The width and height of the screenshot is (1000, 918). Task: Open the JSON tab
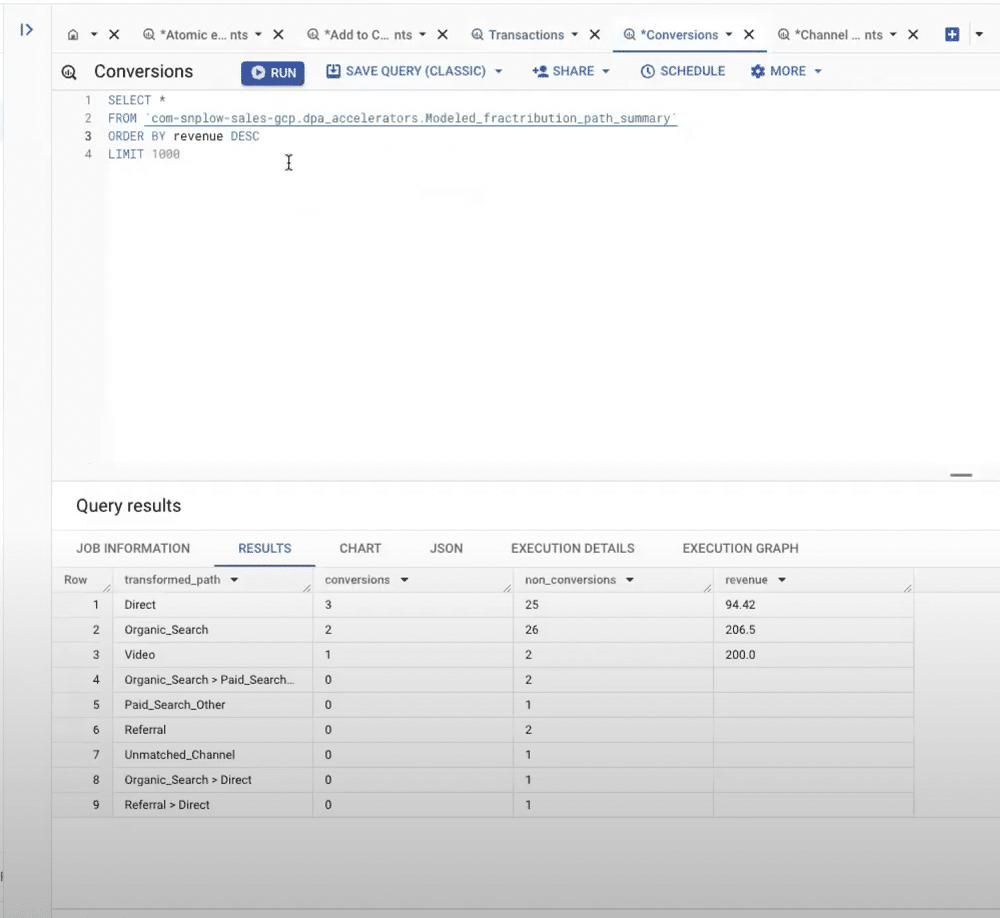(x=446, y=548)
